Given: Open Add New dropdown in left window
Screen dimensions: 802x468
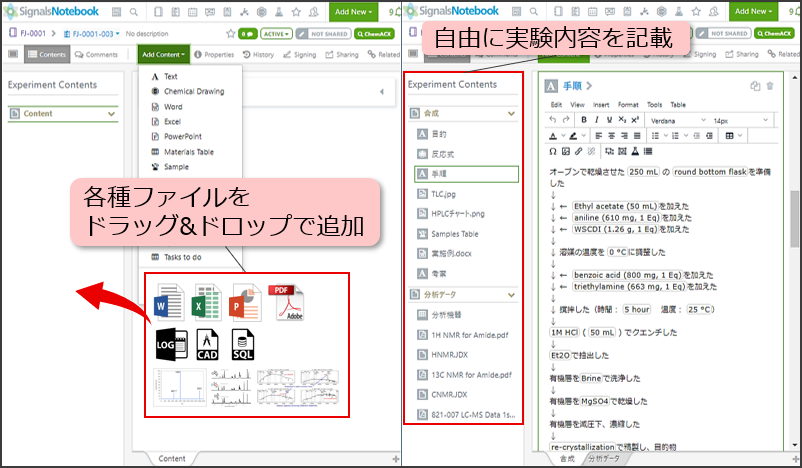Looking at the screenshot, I should pyautogui.click(x=353, y=12).
